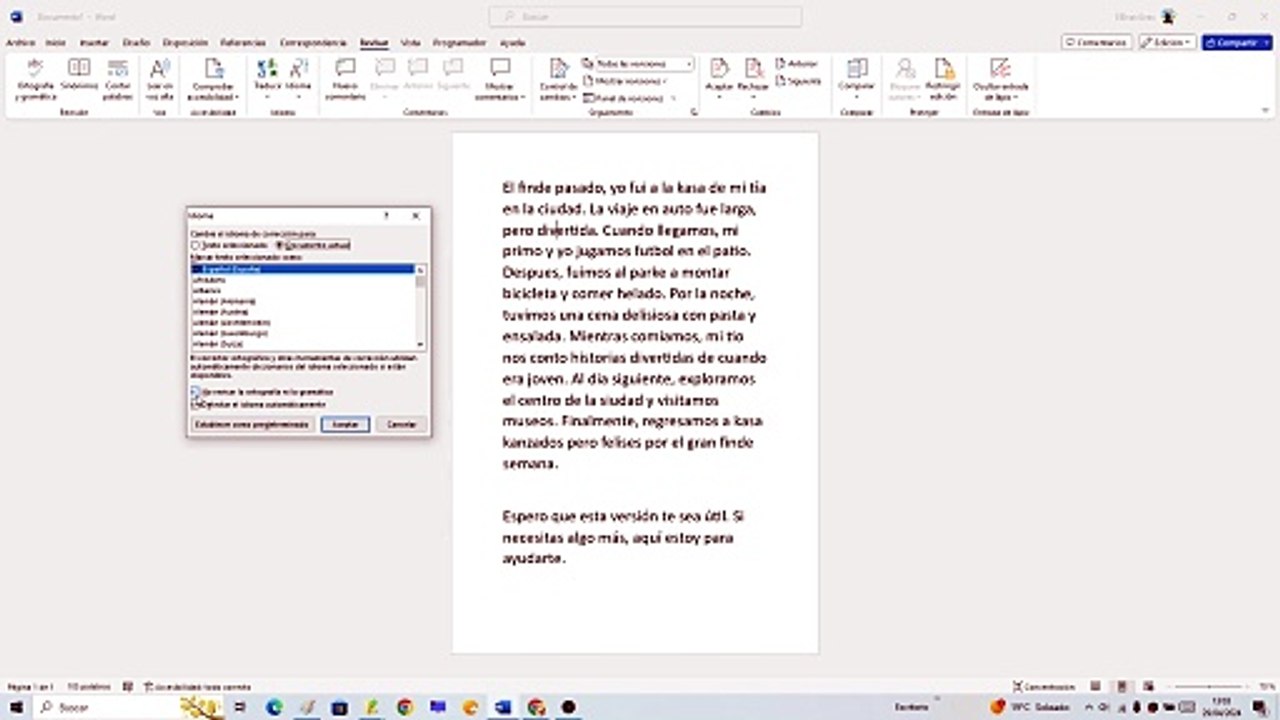Switch to the Vista tab
1280x720 pixels.
[x=410, y=43]
